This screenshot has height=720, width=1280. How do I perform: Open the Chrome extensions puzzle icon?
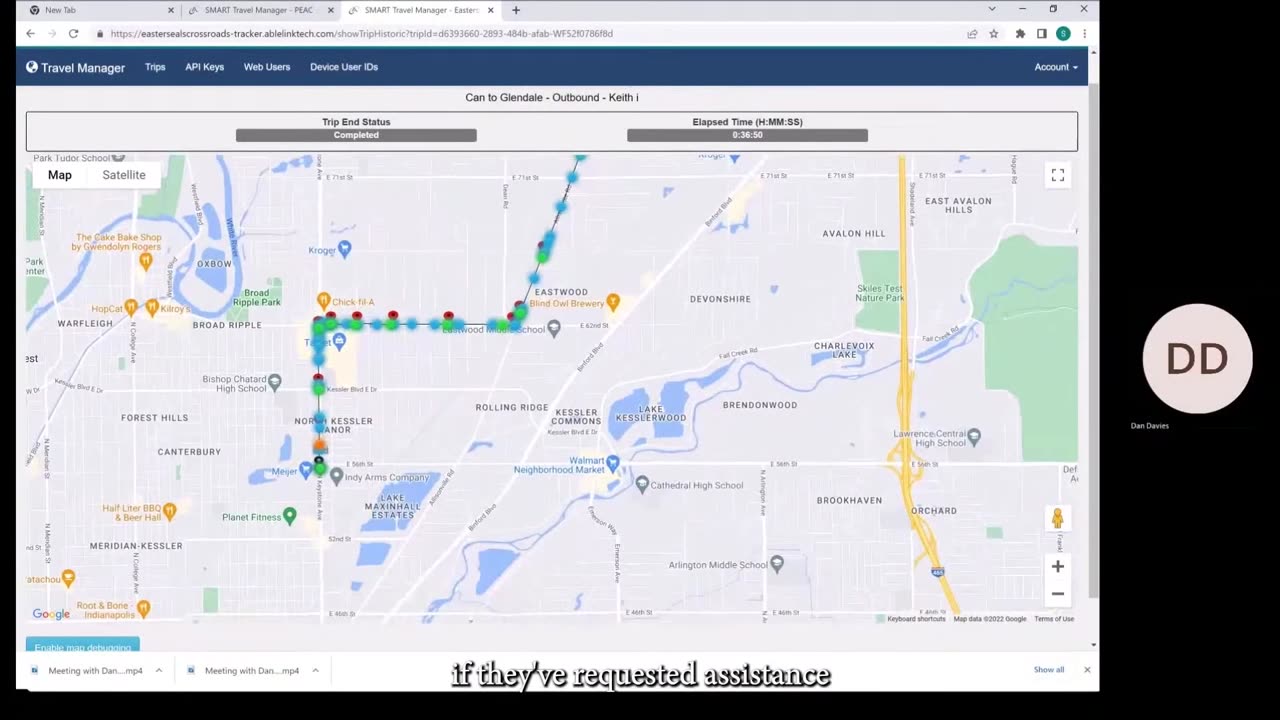click(1020, 33)
